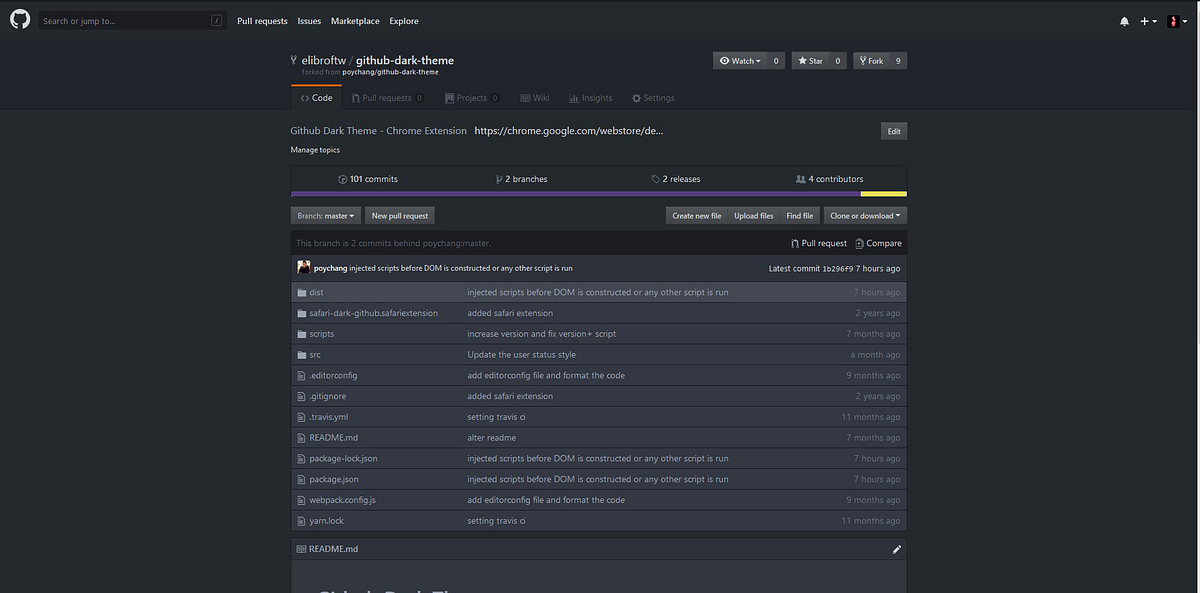The width and height of the screenshot is (1200, 593).
Task: Open the Settings tab
Action: pos(653,98)
